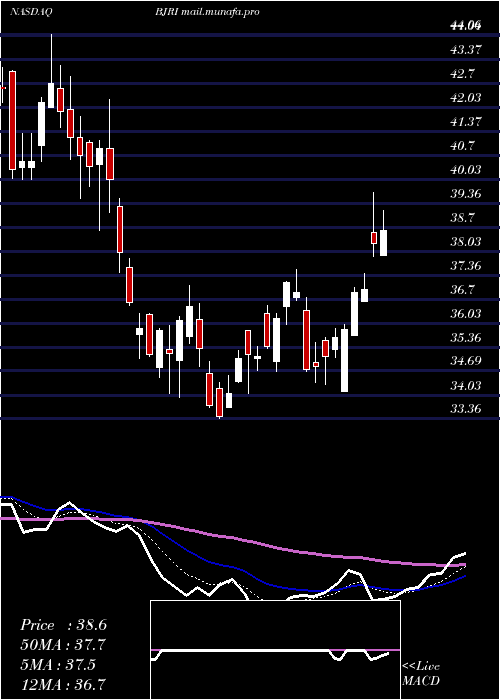Click the 34.03 price axis label
This screenshot has height=700, width=500.
click(466, 385)
